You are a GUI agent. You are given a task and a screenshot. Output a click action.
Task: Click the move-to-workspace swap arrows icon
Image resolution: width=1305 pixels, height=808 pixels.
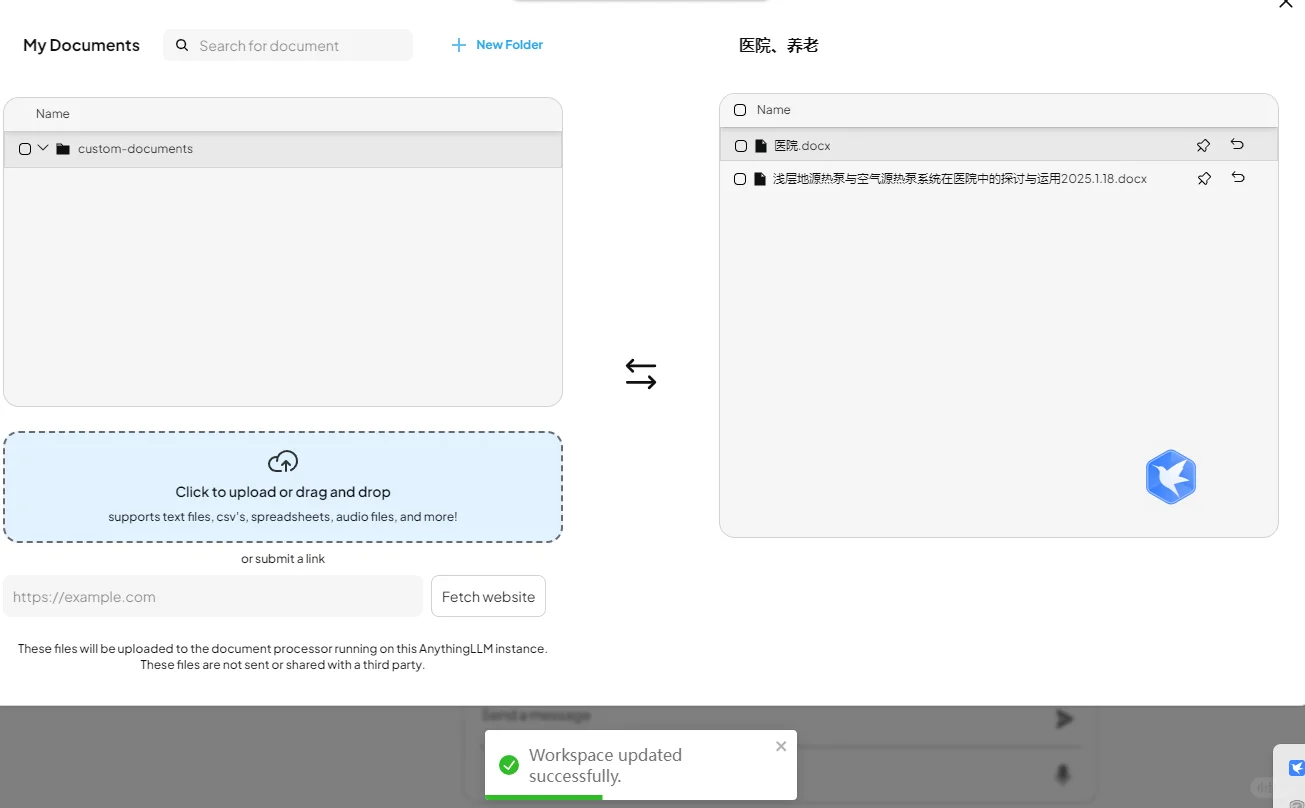[x=641, y=374]
